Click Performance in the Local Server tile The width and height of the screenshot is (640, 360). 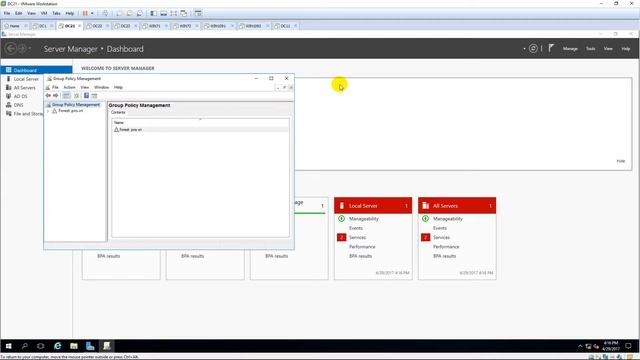(362, 247)
